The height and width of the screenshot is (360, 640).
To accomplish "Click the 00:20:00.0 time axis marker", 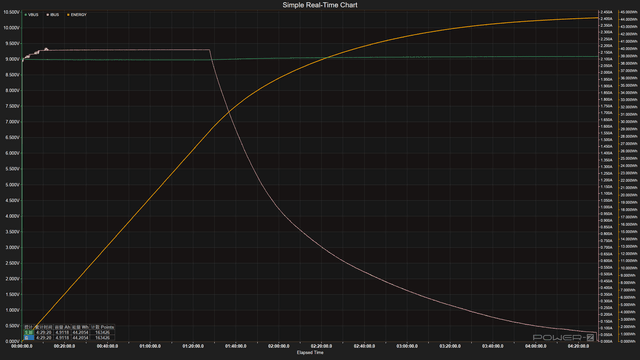I will coord(64,346).
